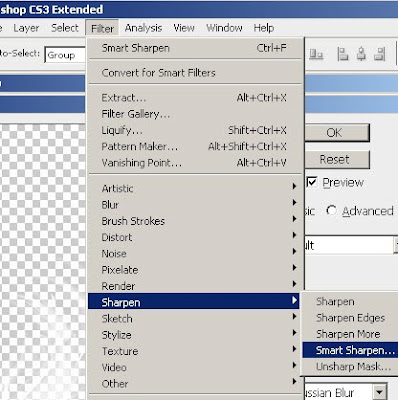The height and width of the screenshot is (400, 398).
Task: Select the Extract... menu entry
Action: (x=194, y=98)
